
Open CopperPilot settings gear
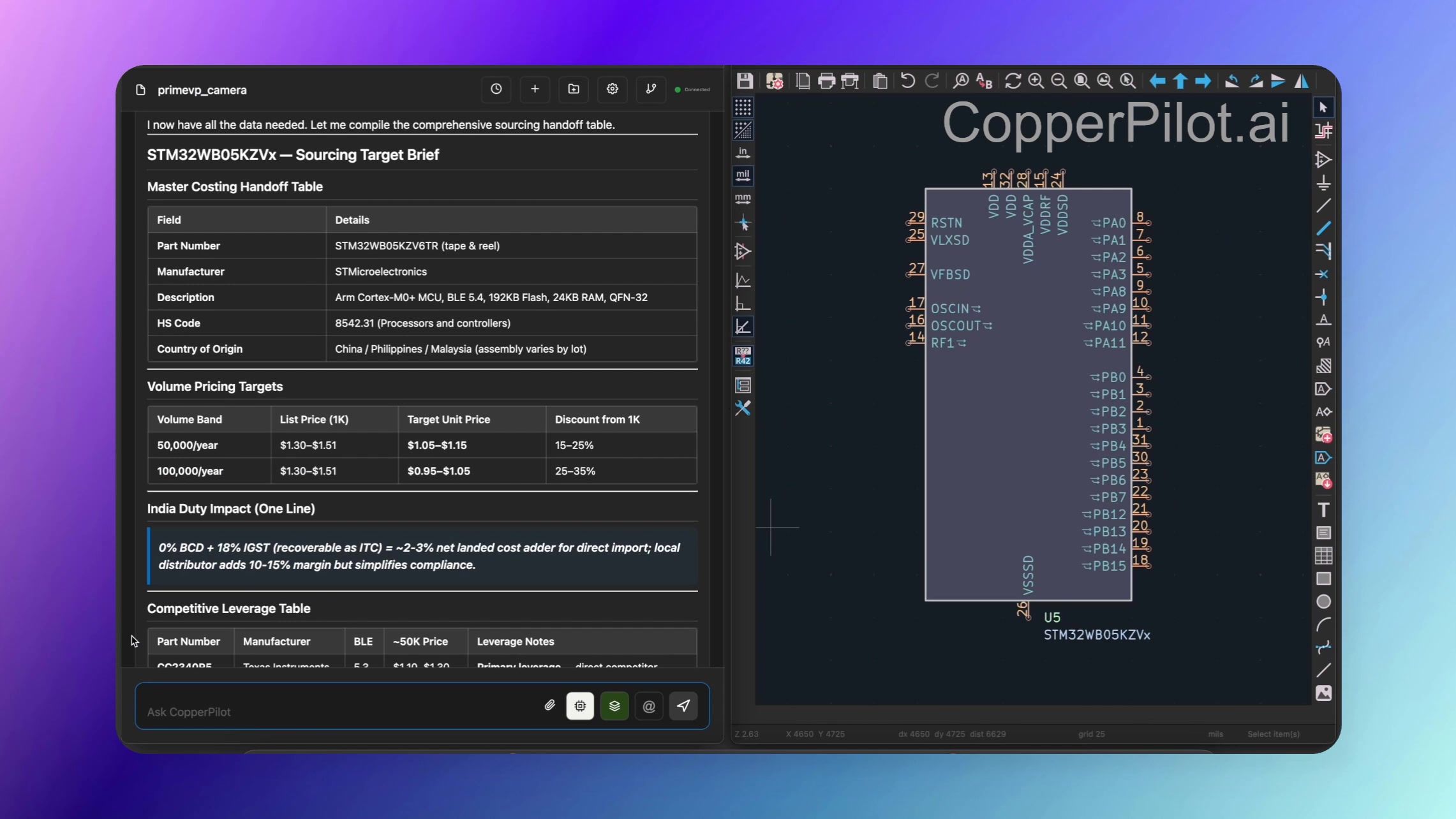point(612,89)
